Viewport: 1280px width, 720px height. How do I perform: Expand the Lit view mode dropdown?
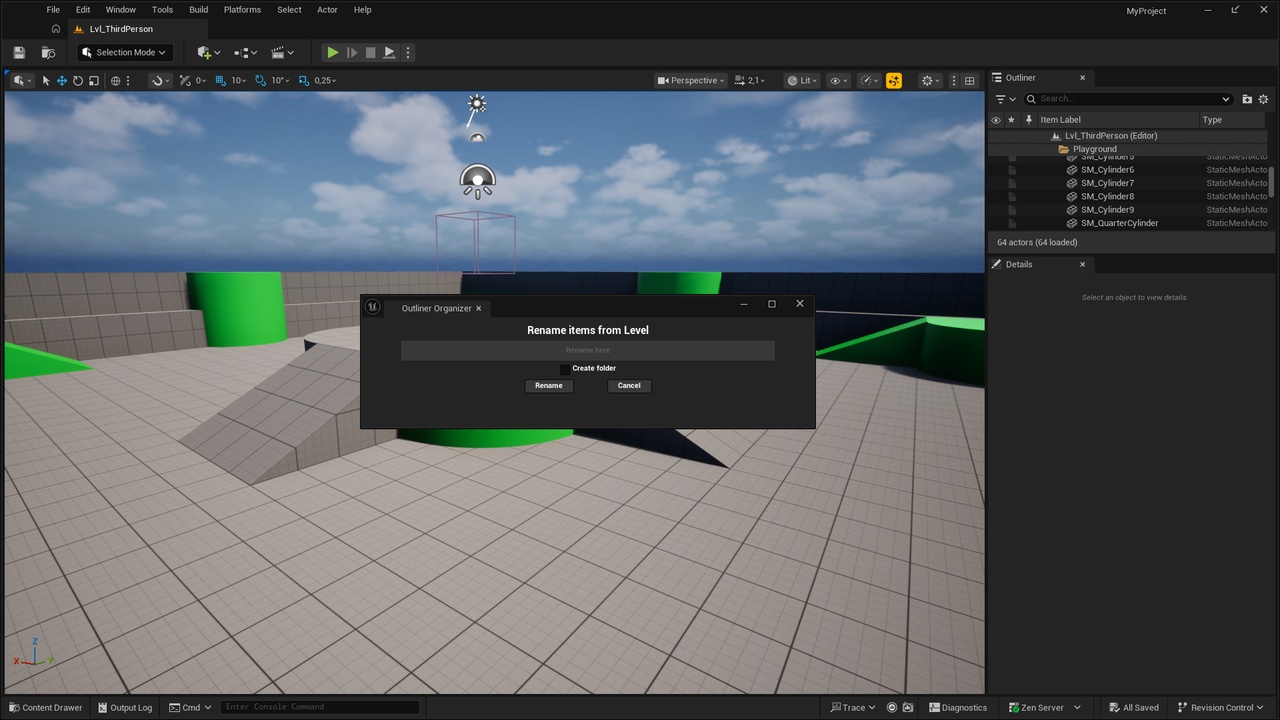(x=802, y=80)
